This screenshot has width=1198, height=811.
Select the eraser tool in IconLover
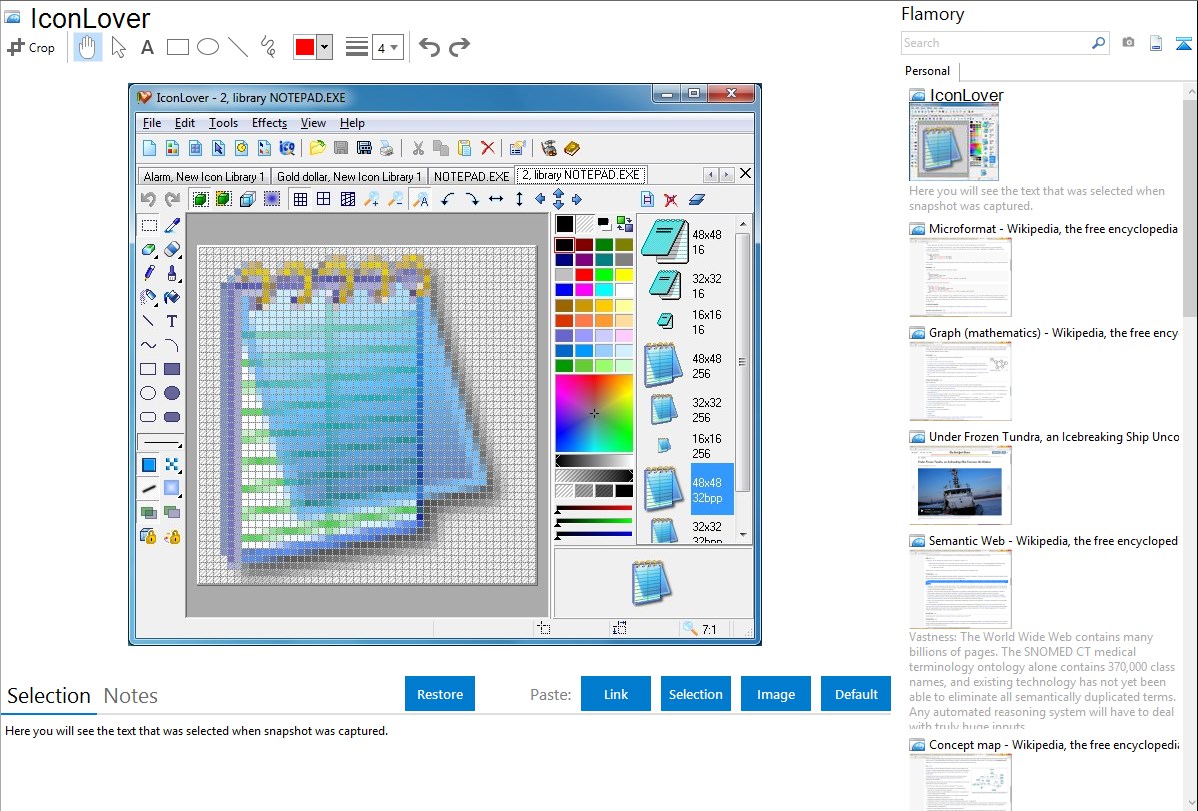pos(173,249)
